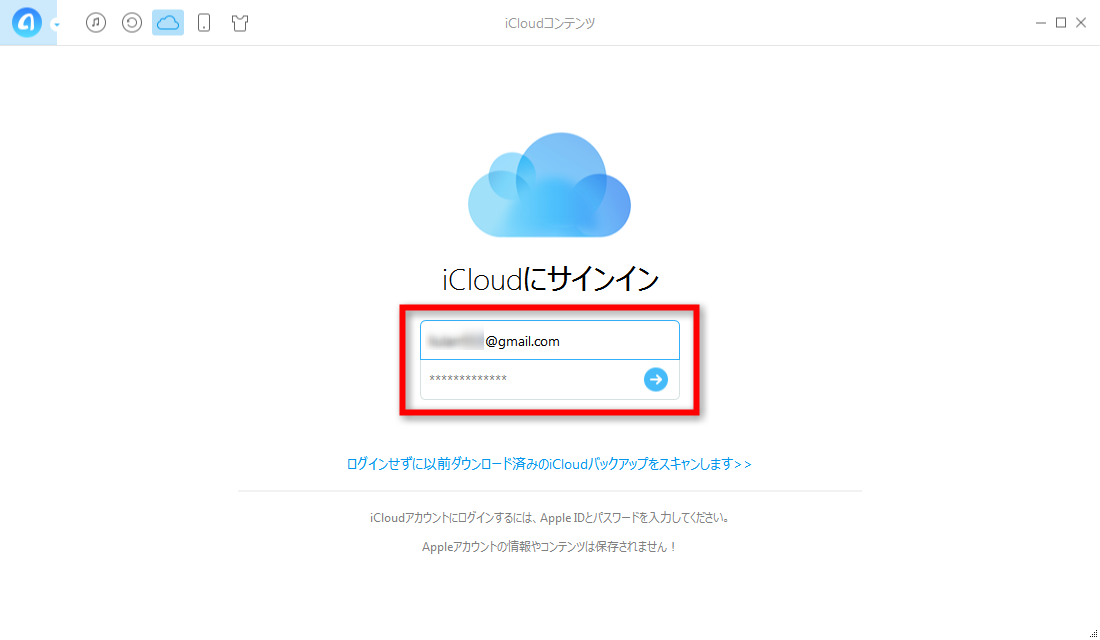This screenshot has width=1100, height=640.
Task: Open the device manager phone icon
Action: (x=204, y=22)
